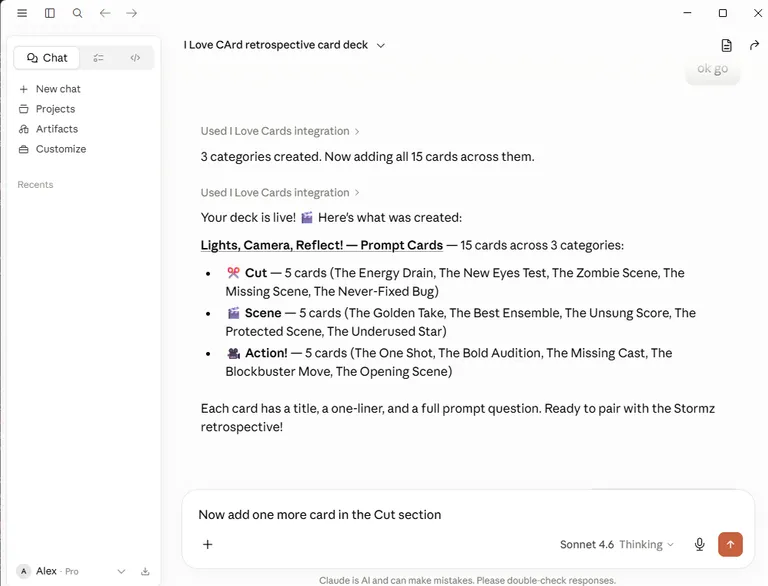Click the Alex avatar icon
Screen dimensions: 768x586
[x=24, y=571]
